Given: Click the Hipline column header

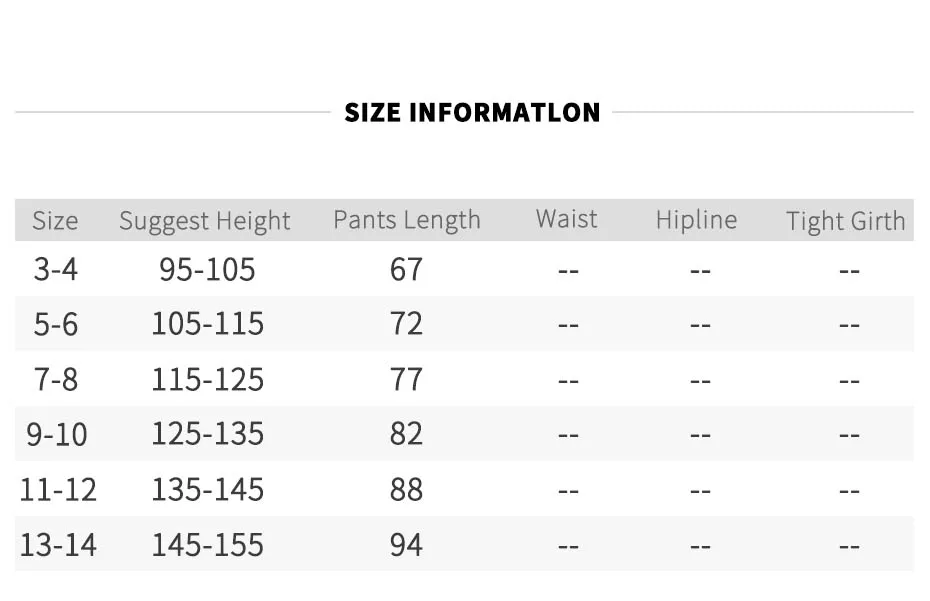Looking at the screenshot, I should (696, 220).
